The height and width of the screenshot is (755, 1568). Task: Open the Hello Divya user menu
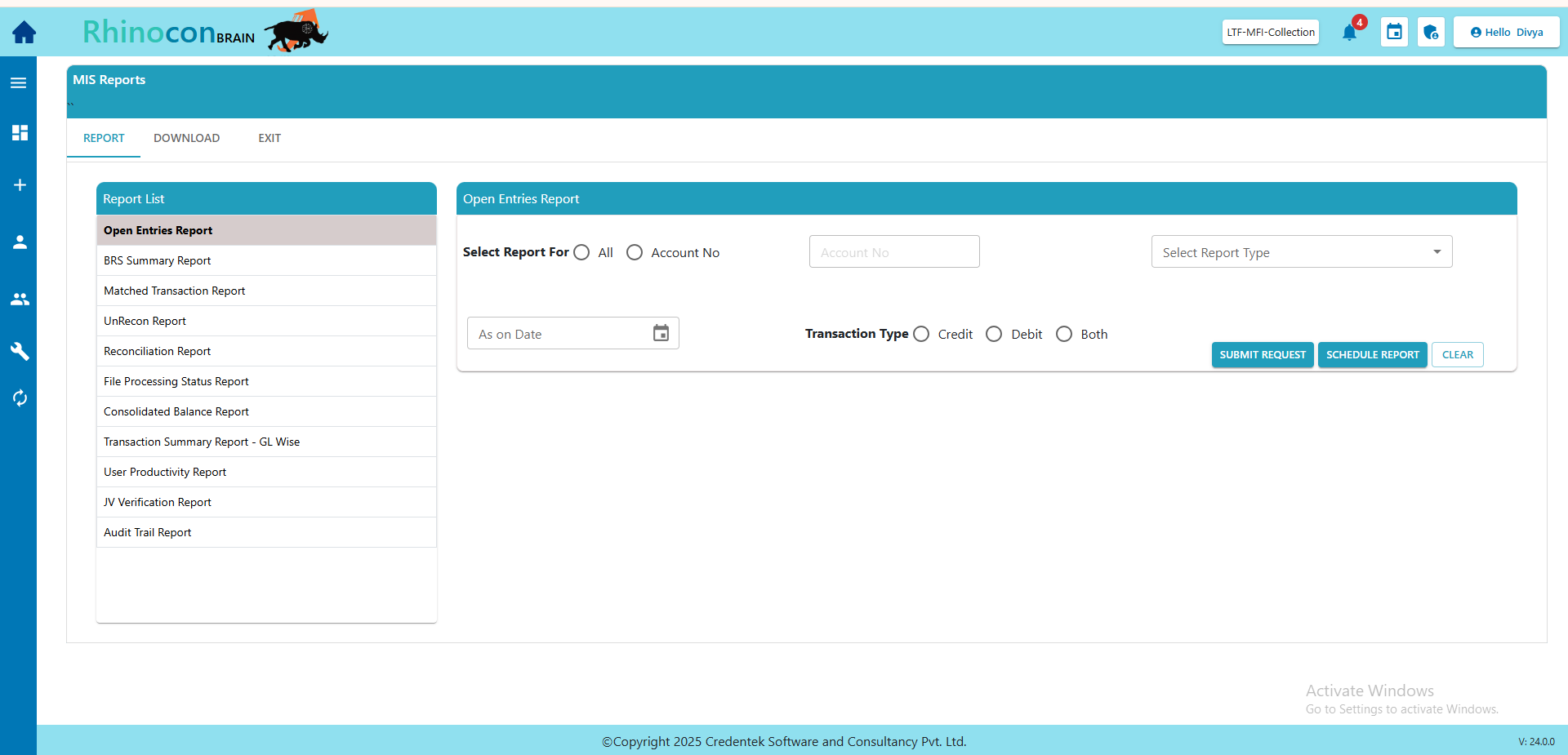coord(1506,33)
